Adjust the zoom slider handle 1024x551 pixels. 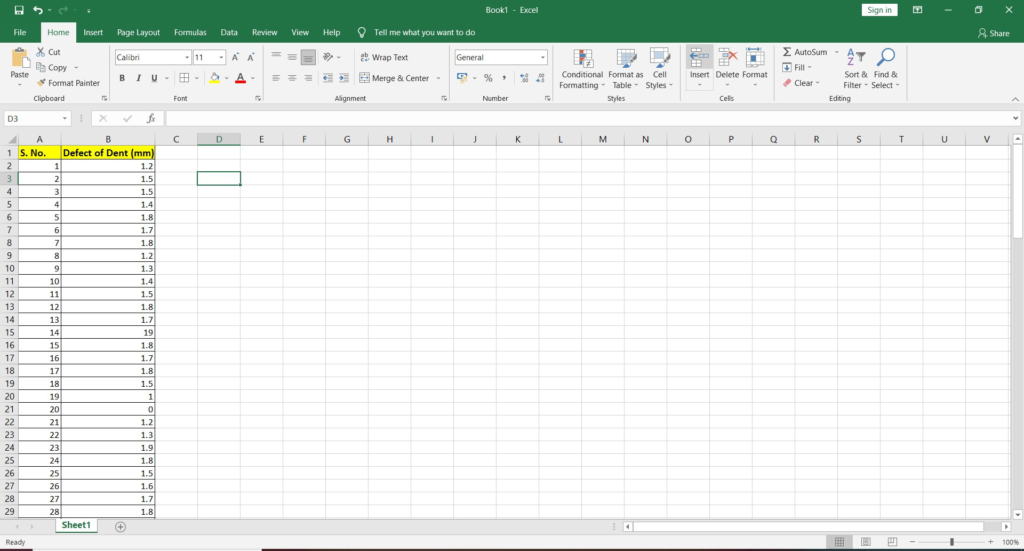(952, 542)
